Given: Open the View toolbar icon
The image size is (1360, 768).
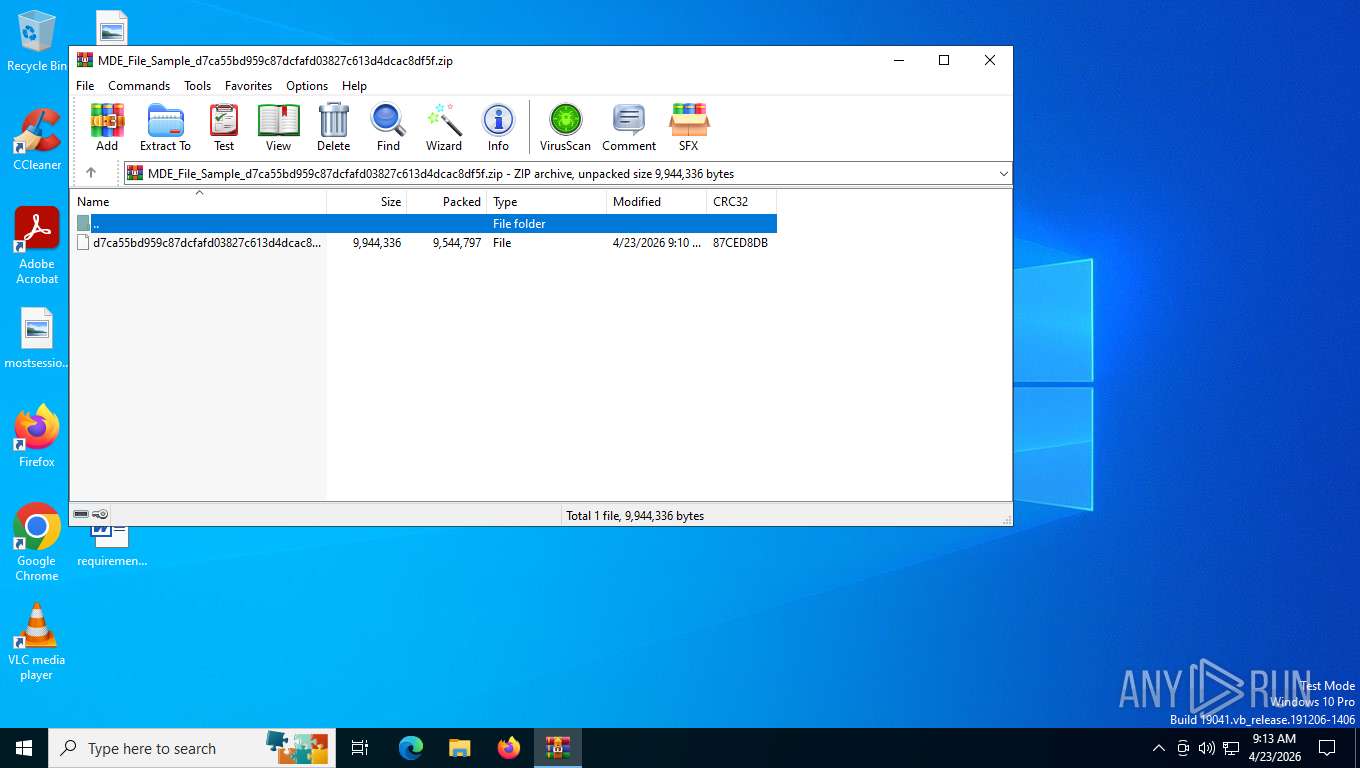Looking at the screenshot, I should (278, 127).
